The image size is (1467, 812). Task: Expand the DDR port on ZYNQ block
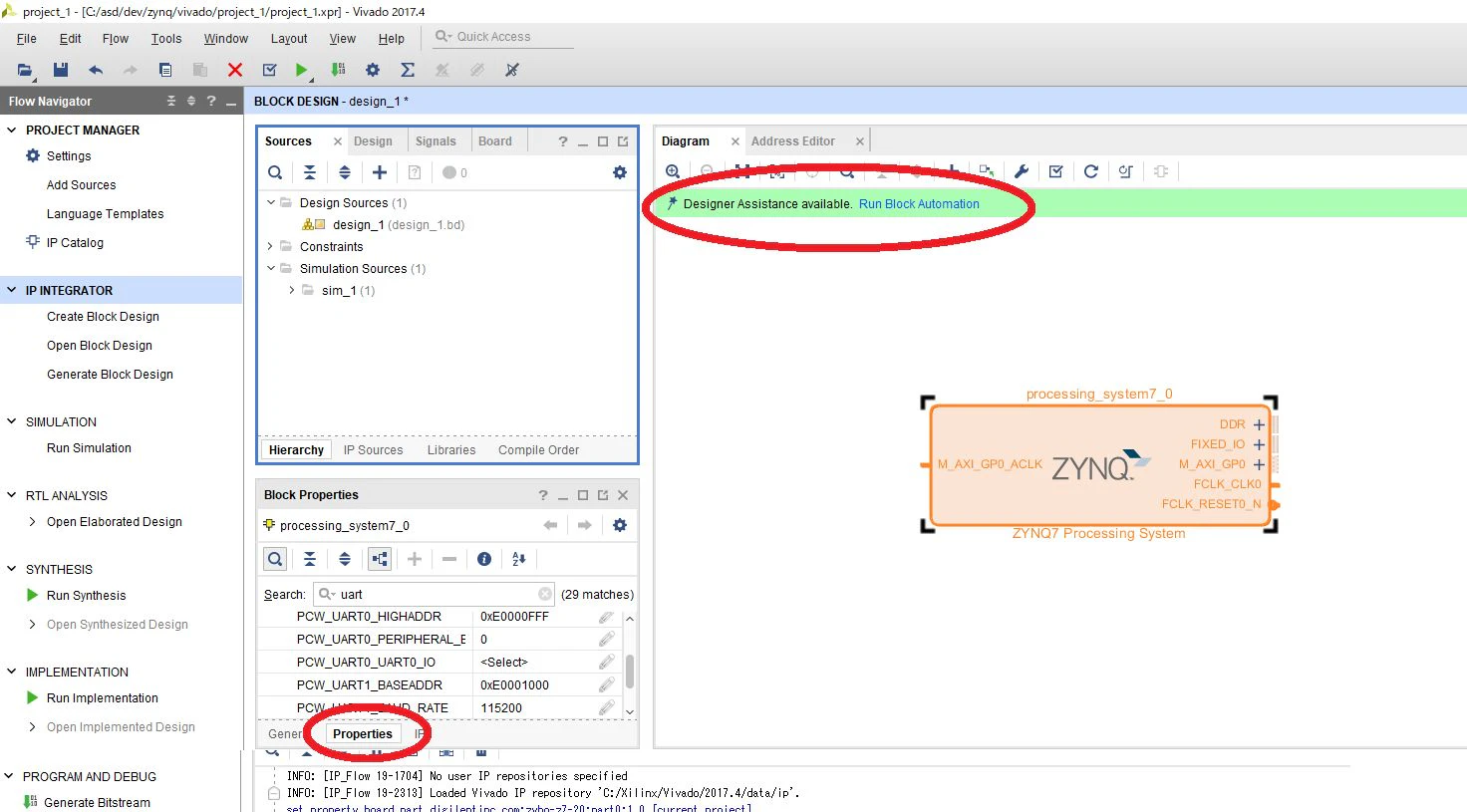click(1259, 424)
